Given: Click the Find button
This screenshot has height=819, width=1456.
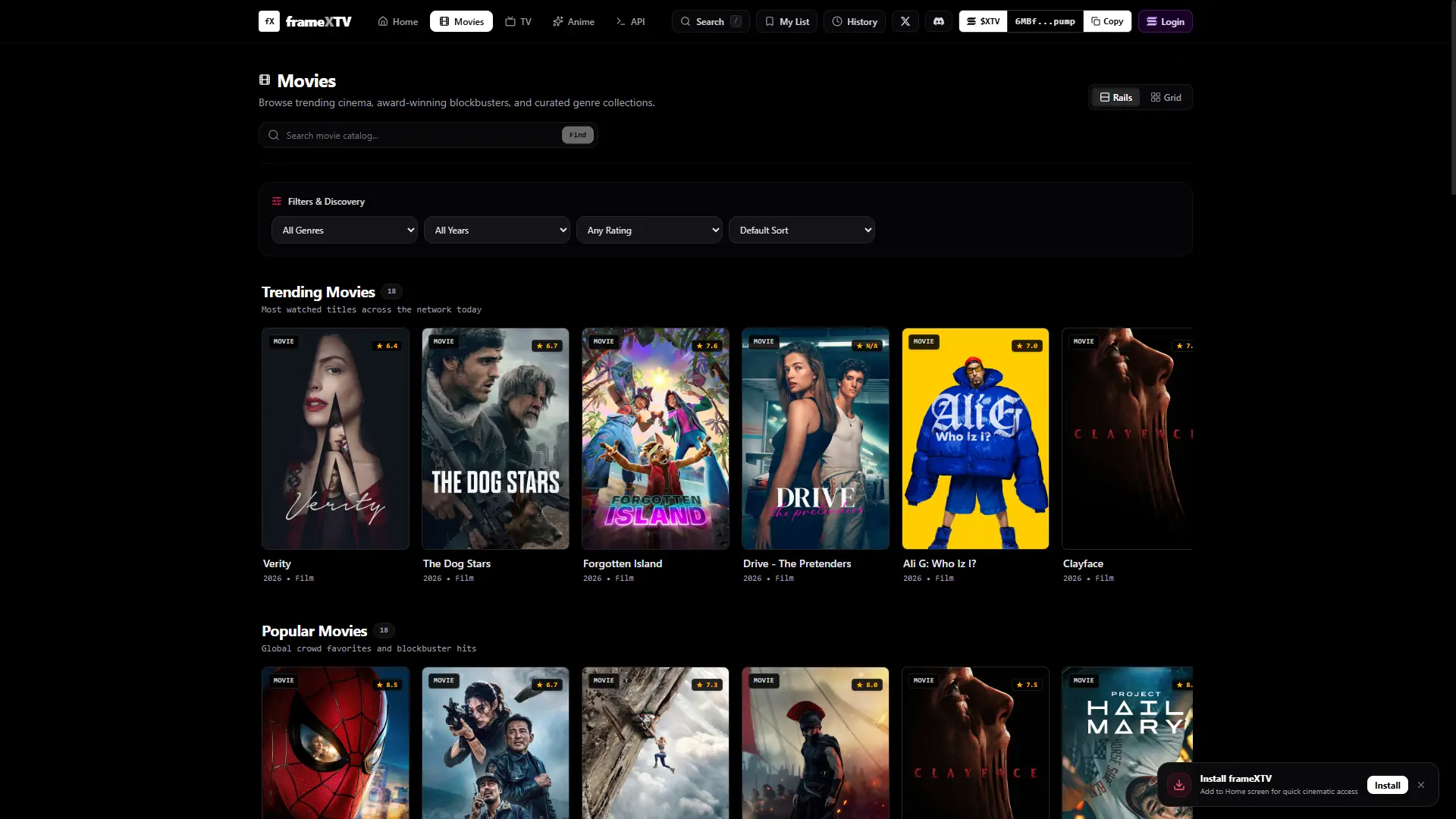Looking at the screenshot, I should [578, 135].
